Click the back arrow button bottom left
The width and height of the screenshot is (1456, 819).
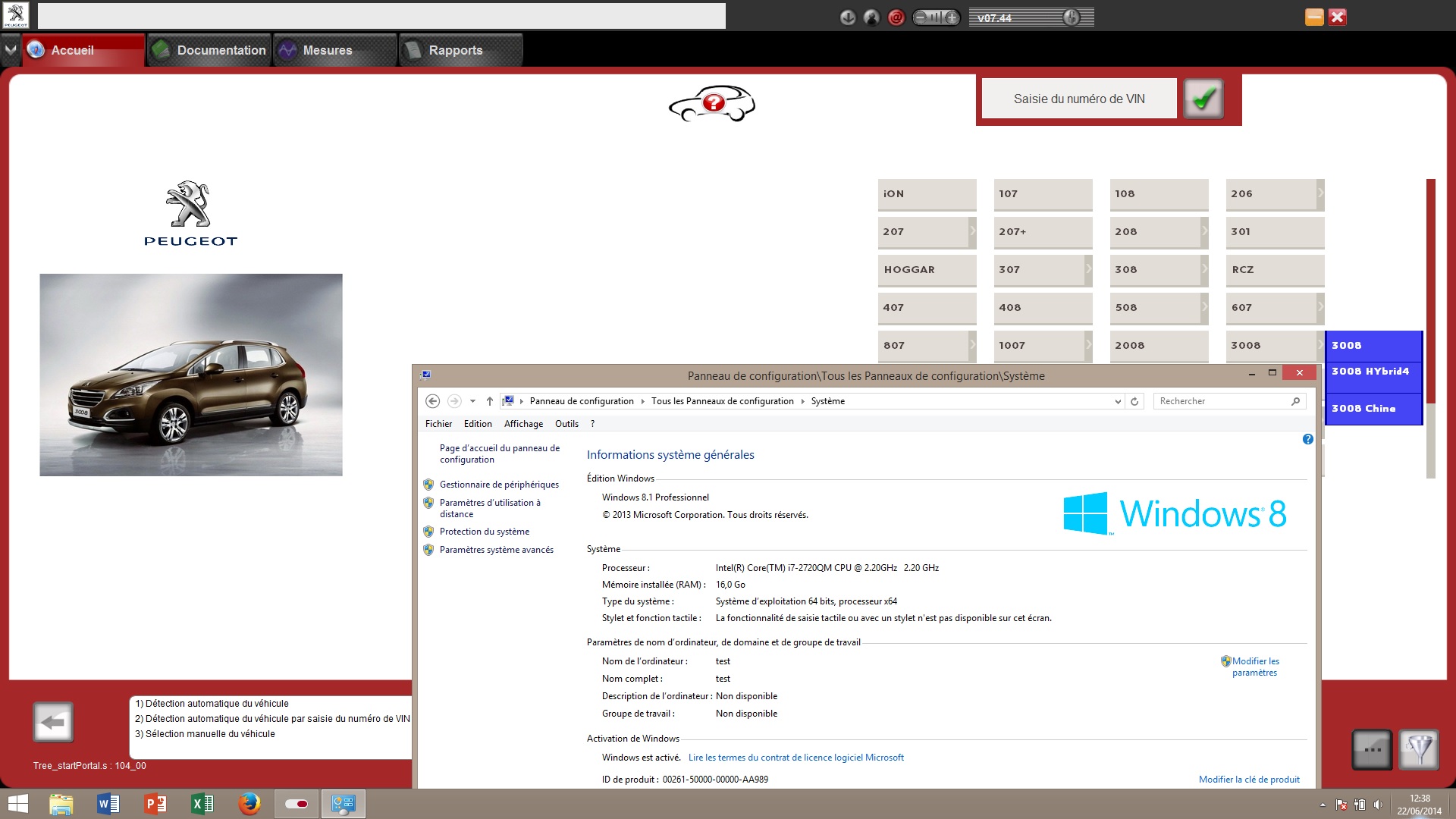tap(53, 722)
